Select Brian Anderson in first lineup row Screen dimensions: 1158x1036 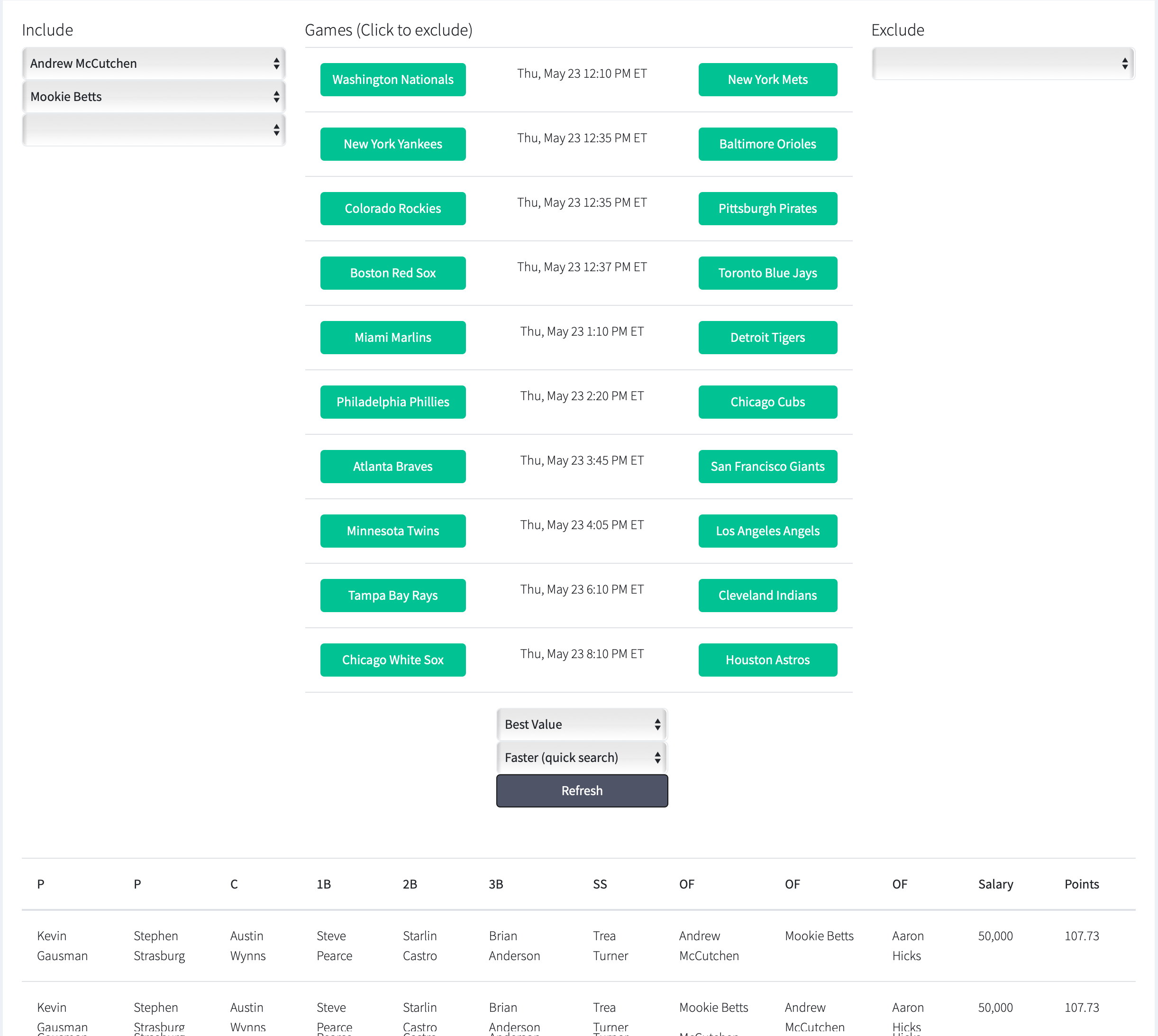coord(514,945)
